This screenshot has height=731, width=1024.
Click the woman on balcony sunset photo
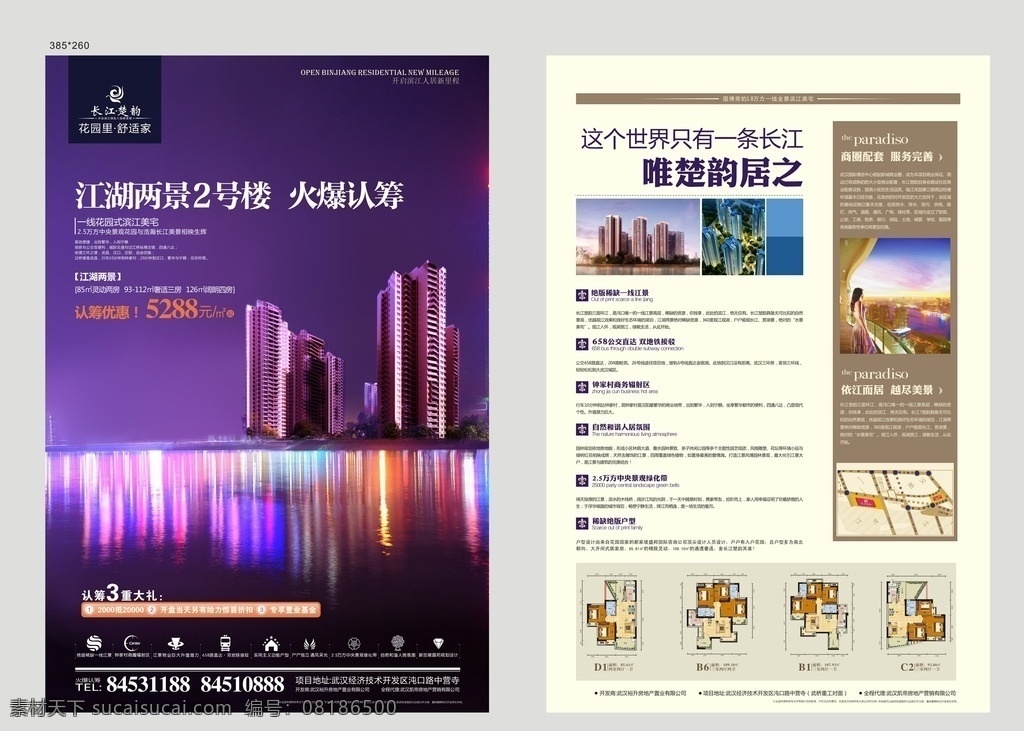[895, 296]
